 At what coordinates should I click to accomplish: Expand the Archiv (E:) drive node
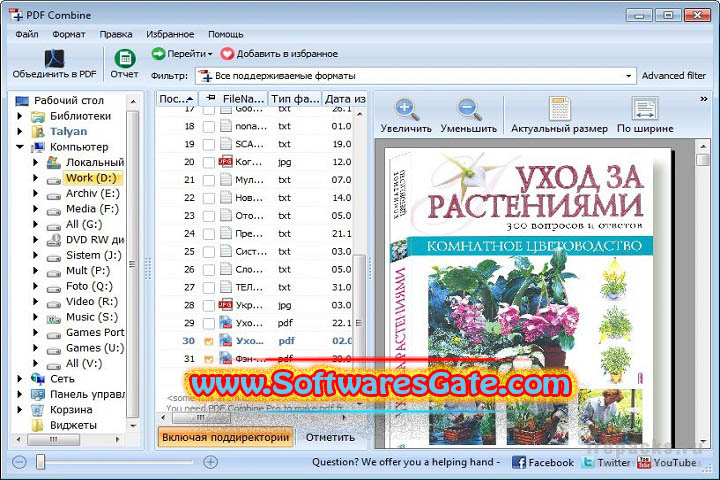click(35, 193)
